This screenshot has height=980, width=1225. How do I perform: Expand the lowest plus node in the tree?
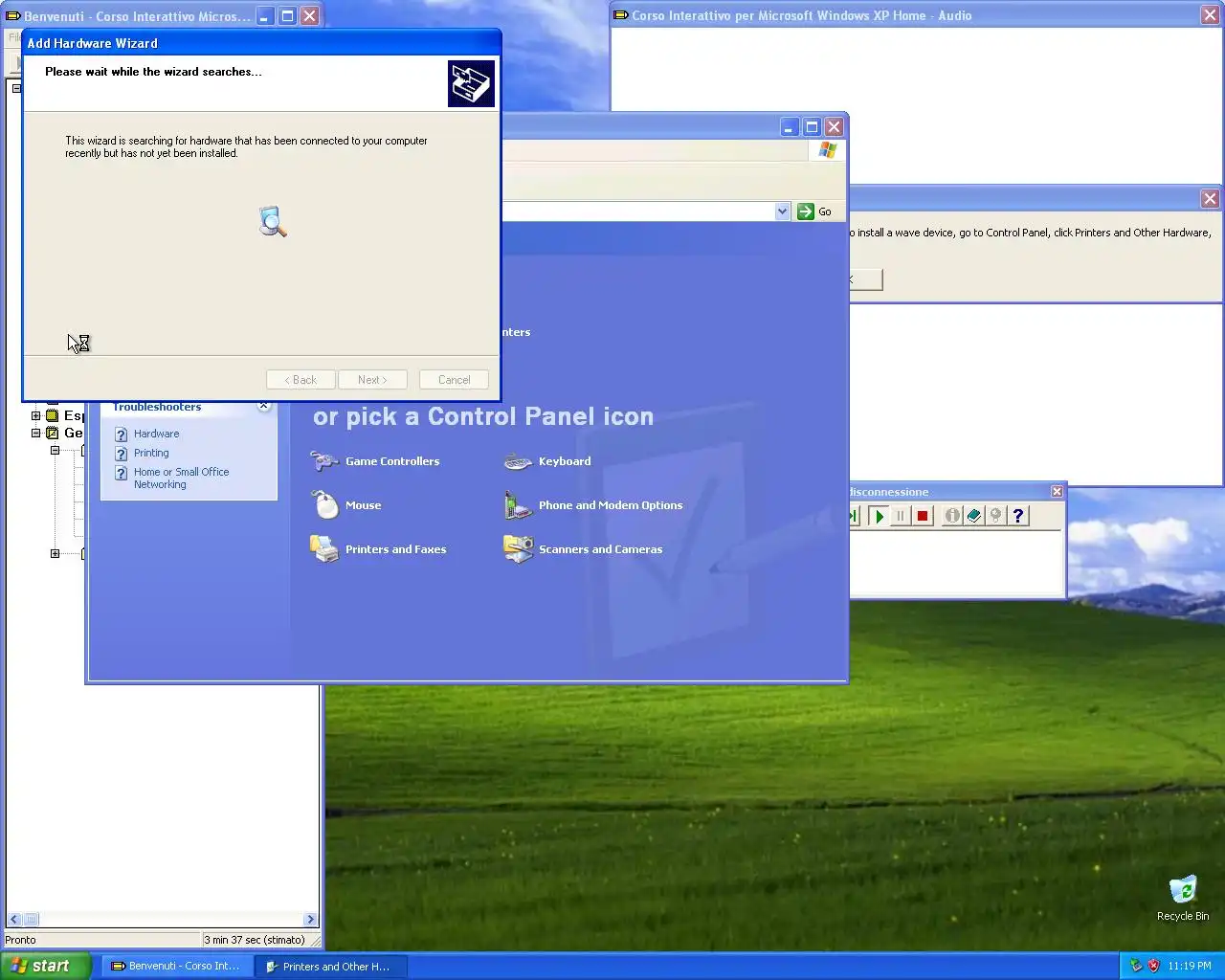(55, 553)
